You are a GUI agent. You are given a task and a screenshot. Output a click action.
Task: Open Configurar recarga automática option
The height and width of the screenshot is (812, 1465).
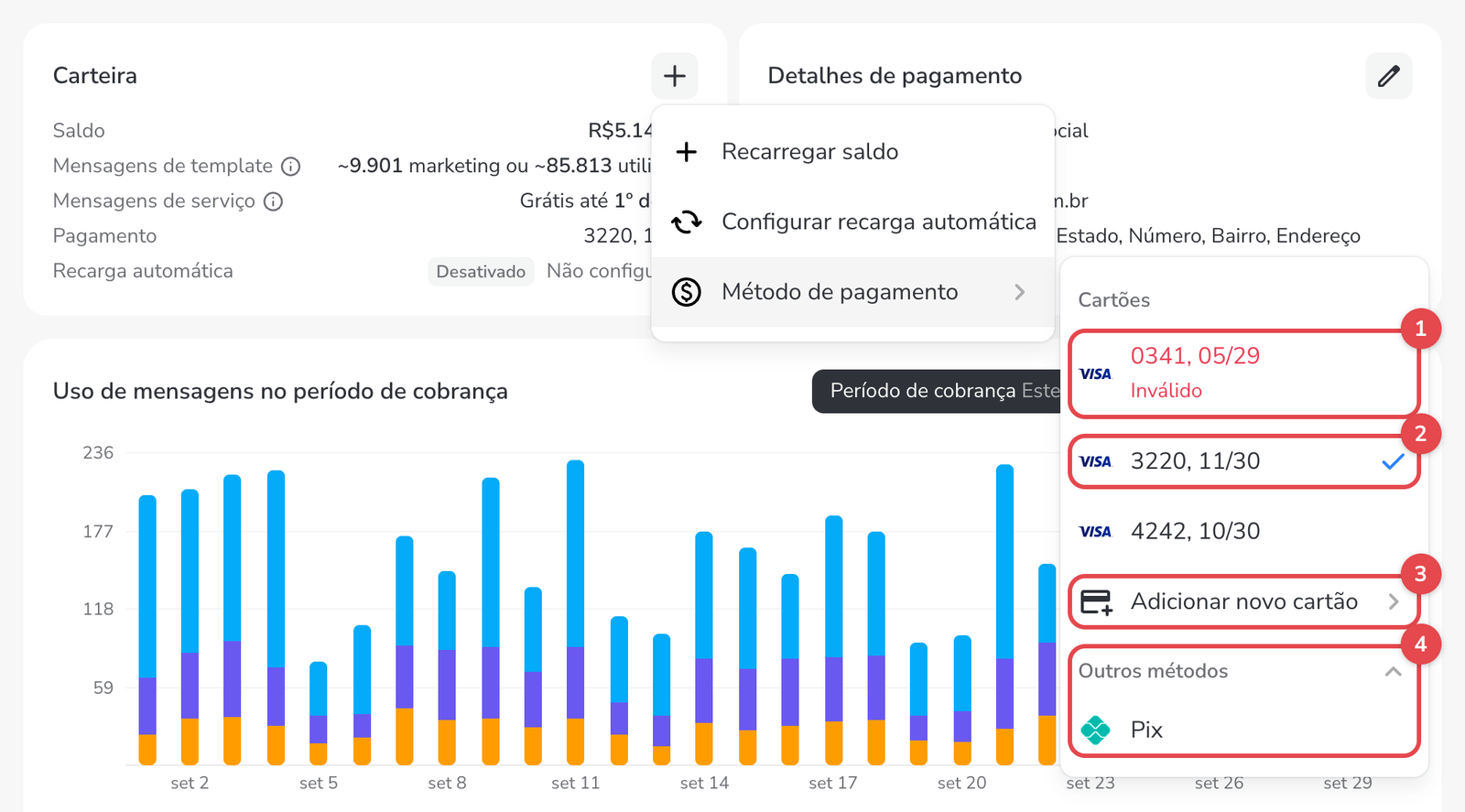(852, 222)
